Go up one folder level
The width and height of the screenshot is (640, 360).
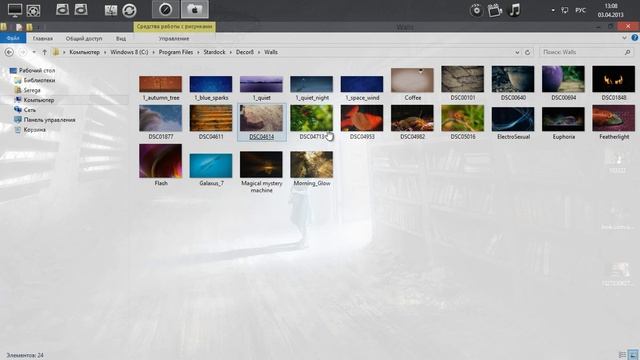44,52
